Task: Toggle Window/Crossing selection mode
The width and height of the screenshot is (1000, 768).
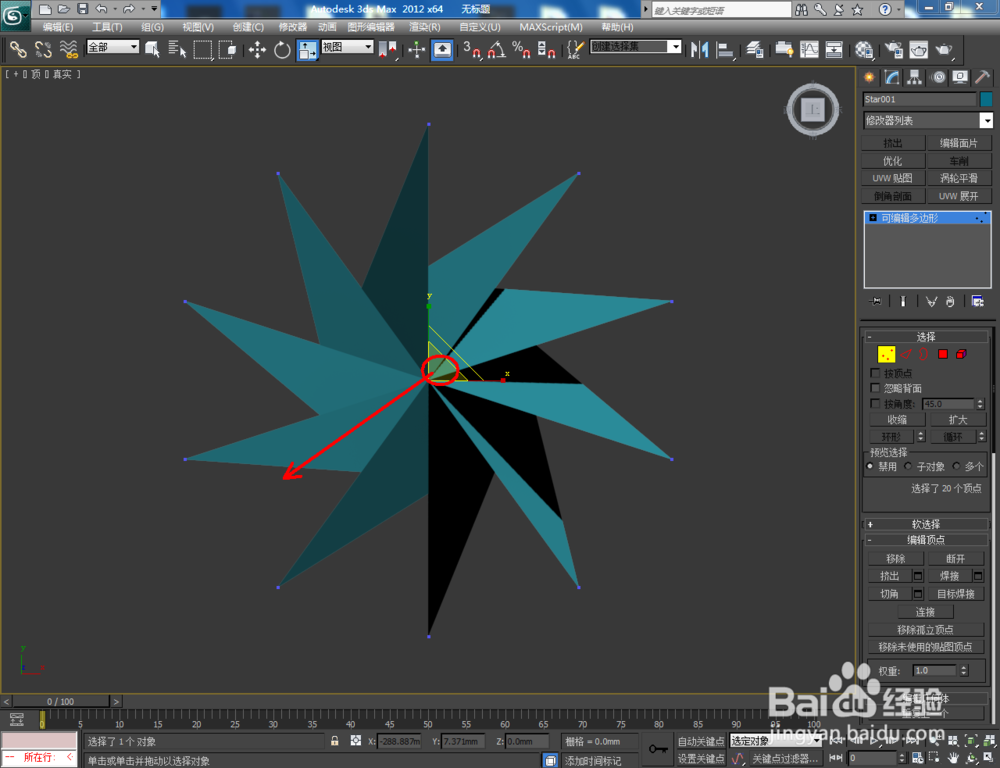Action: tap(227, 49)
